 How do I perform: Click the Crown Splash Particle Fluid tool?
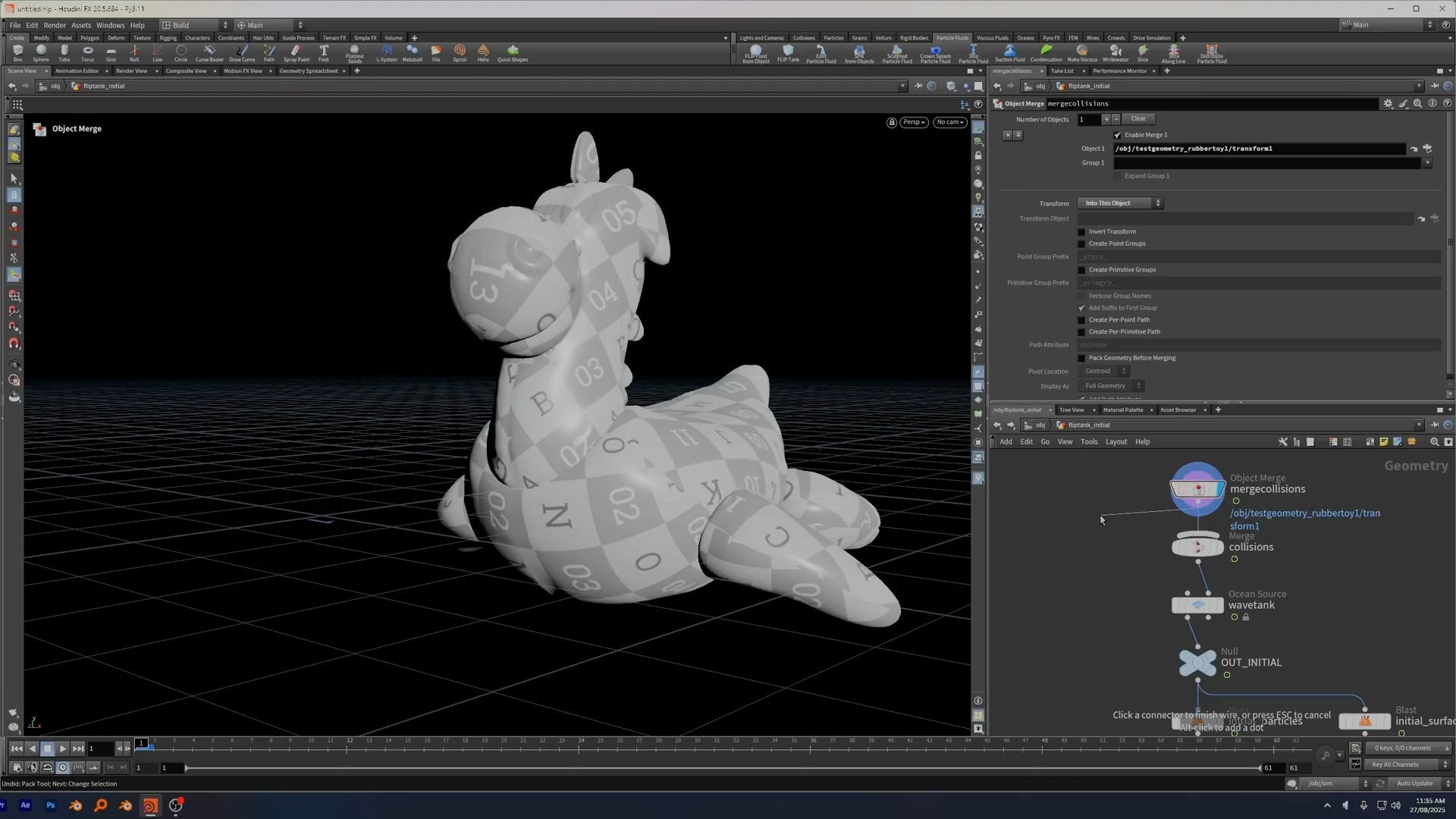(x=935, y=54)
